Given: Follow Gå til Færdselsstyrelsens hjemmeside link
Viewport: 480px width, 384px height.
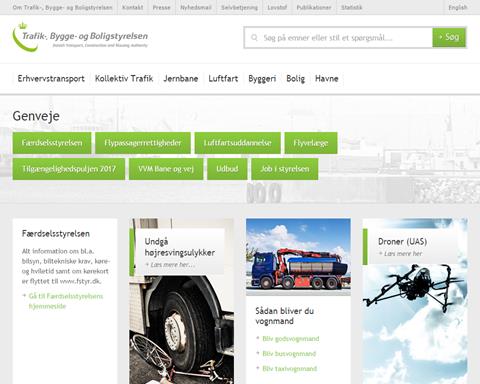Looking at the screenshot, I should tap(66, 301).
